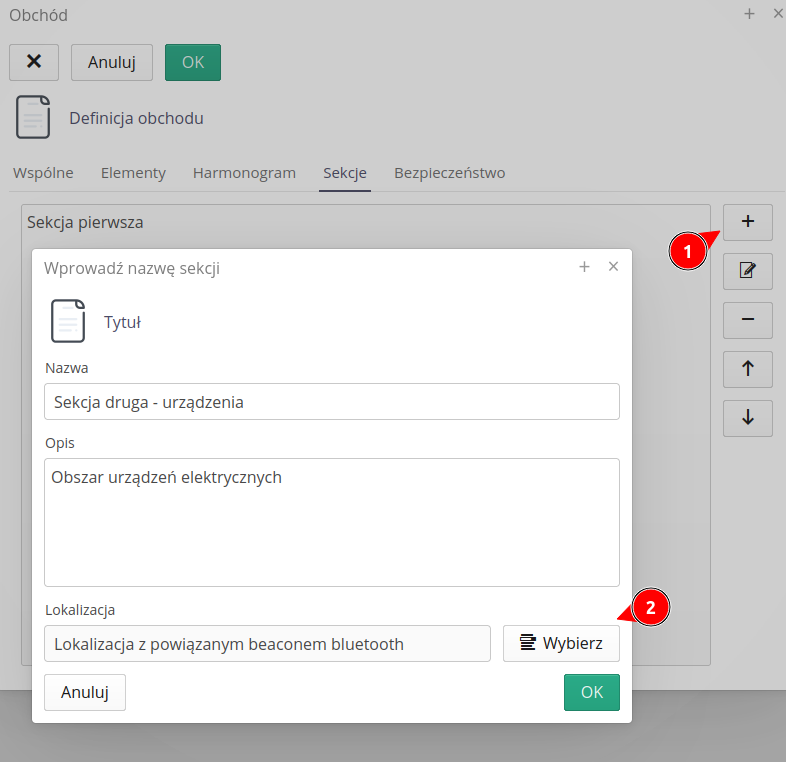This screenshot has height=762, width=786.
Task: Open the Harmonogram tab
Action: pos(244,173)
